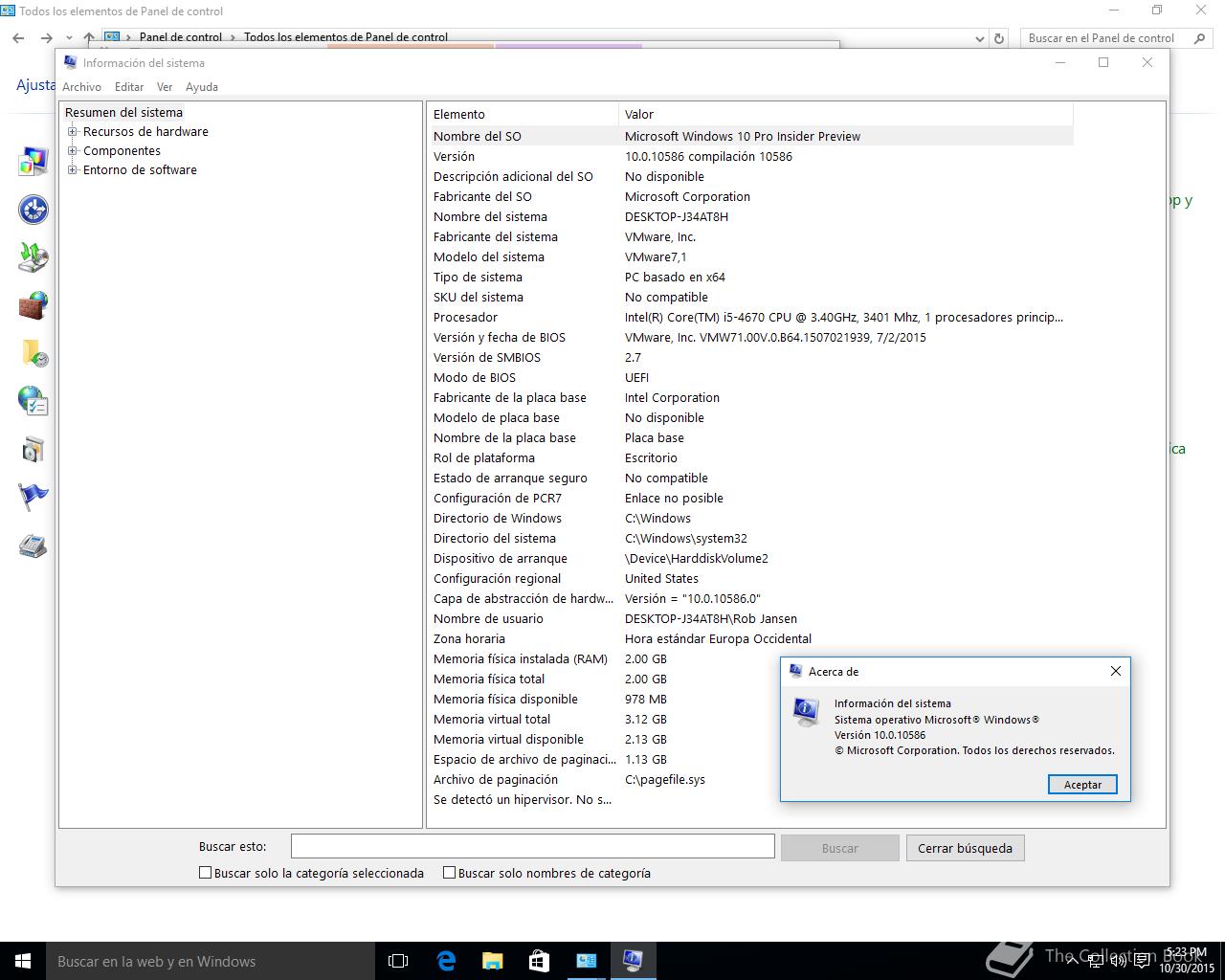
Task: Click 'Todos los elementos de Panel de control' breadcrumb
Action: (345, 37)
